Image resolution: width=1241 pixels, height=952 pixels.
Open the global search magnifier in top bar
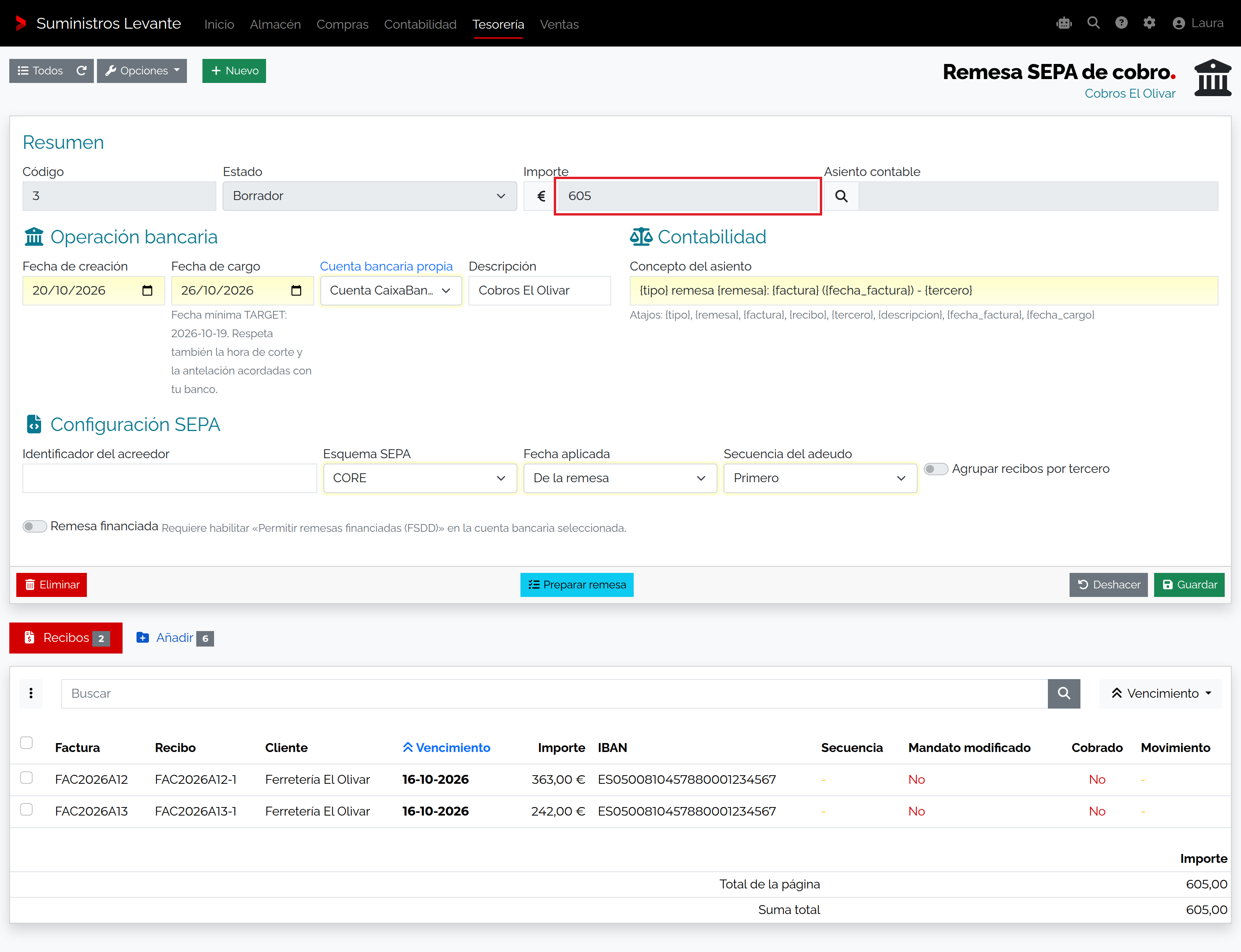(x=1093, y=23)
